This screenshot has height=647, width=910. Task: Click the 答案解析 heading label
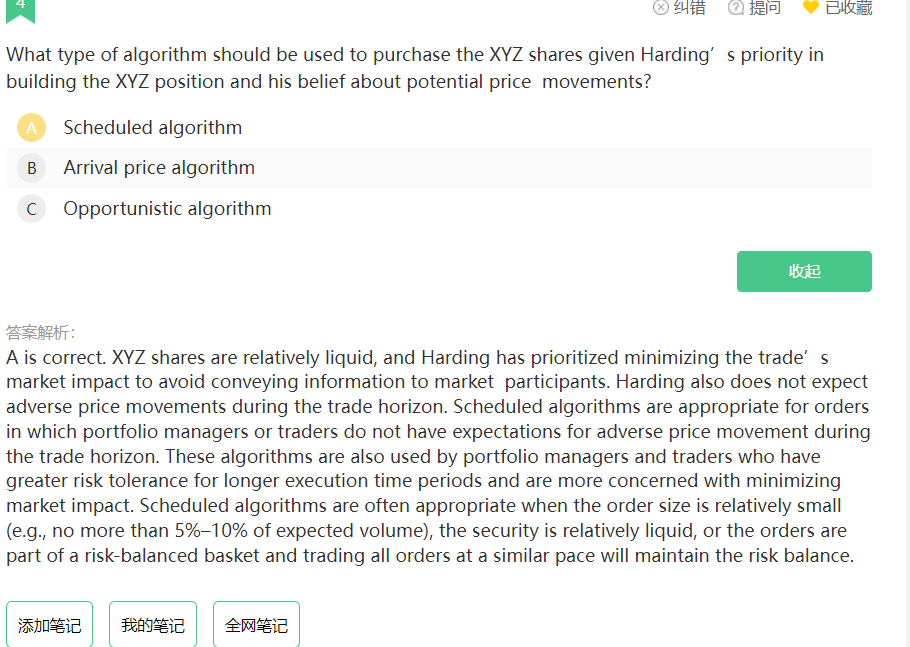click(40, 332)
